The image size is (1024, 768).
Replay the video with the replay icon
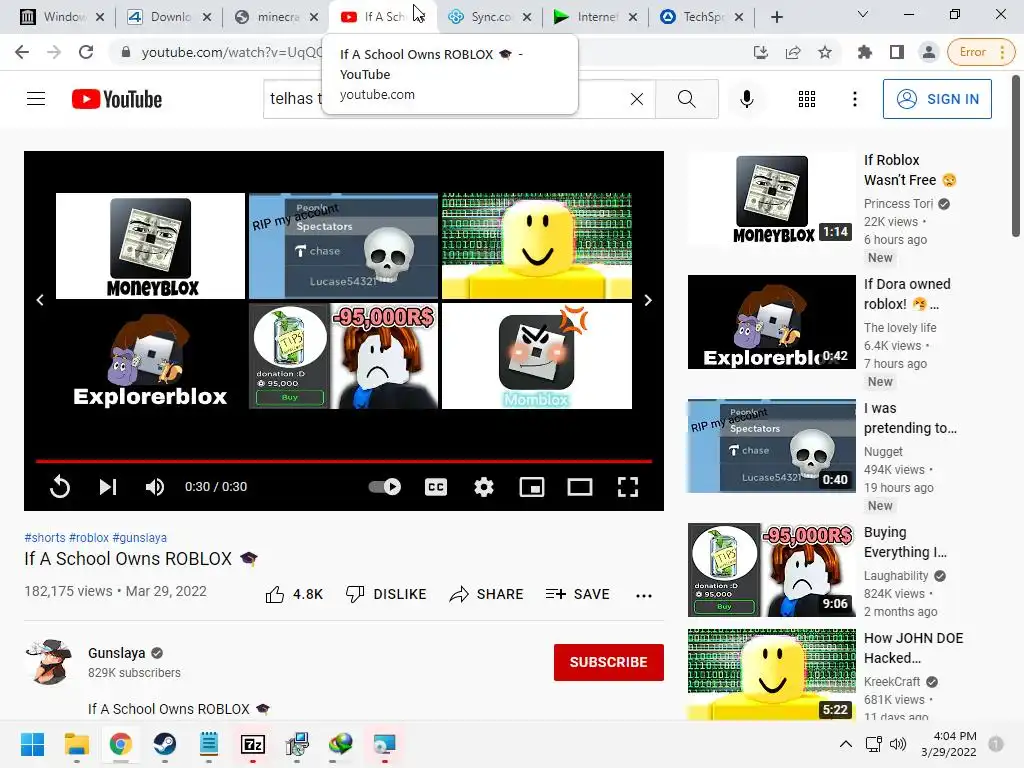(x=59, y=487)
